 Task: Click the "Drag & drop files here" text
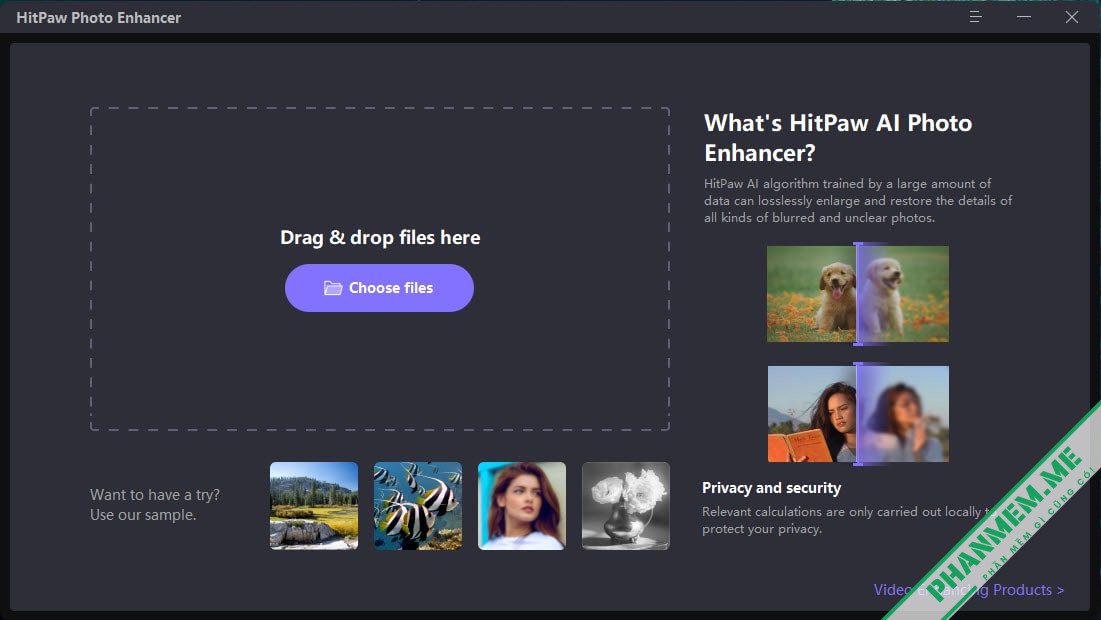click(x=380, y=237)
